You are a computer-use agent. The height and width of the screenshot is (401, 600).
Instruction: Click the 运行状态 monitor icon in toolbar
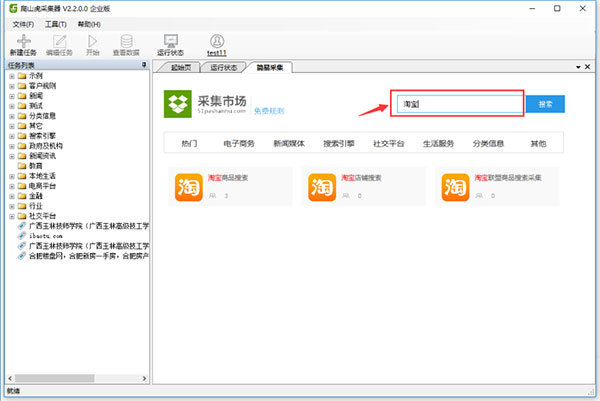pyautogui.click(x=171, y=41)
